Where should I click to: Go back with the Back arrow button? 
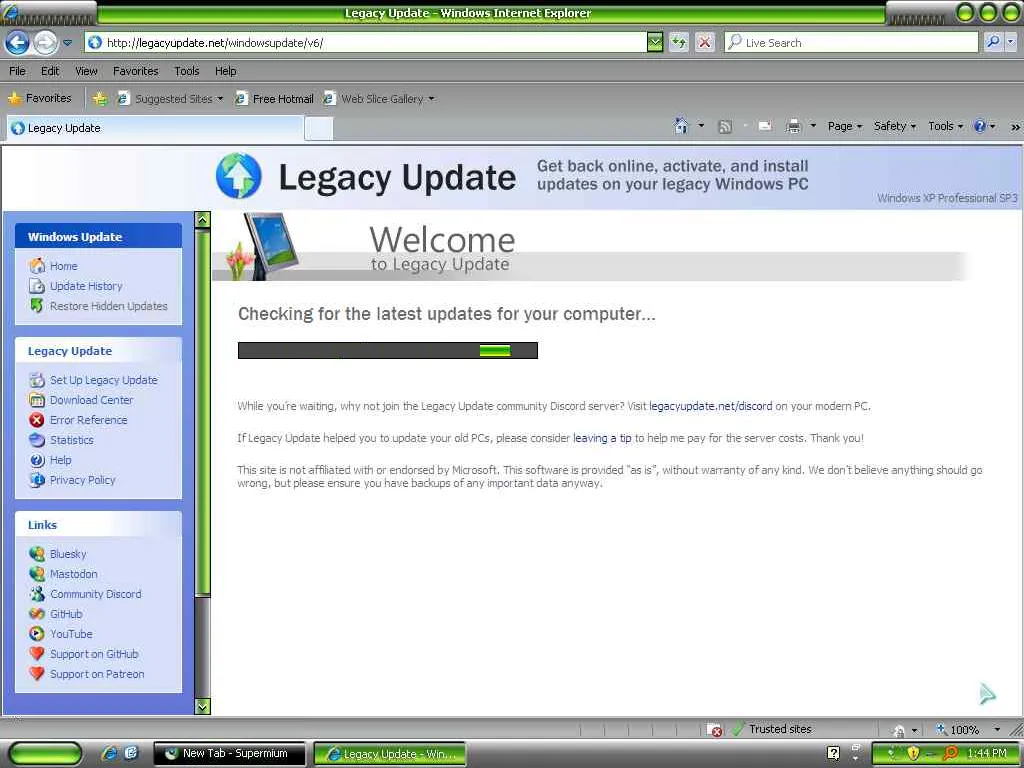coord(17,43)
